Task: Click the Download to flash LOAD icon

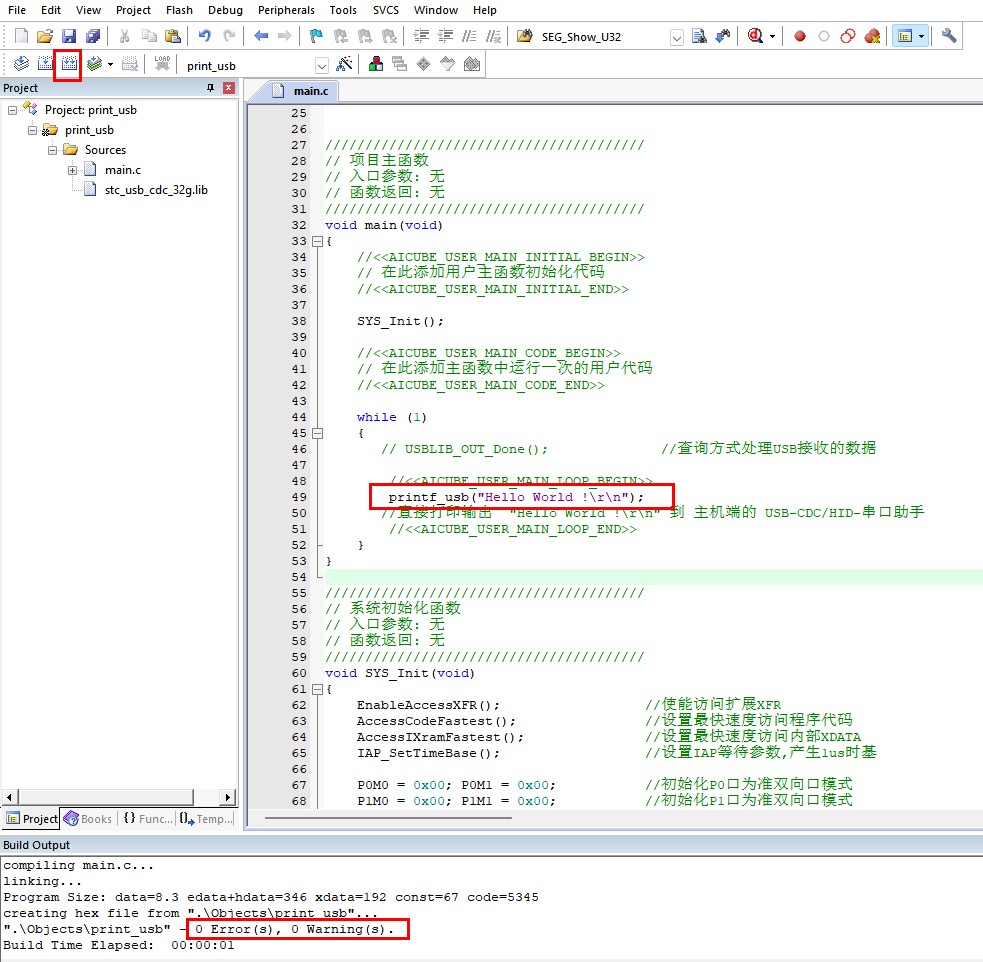Action: tap(162, 65)
